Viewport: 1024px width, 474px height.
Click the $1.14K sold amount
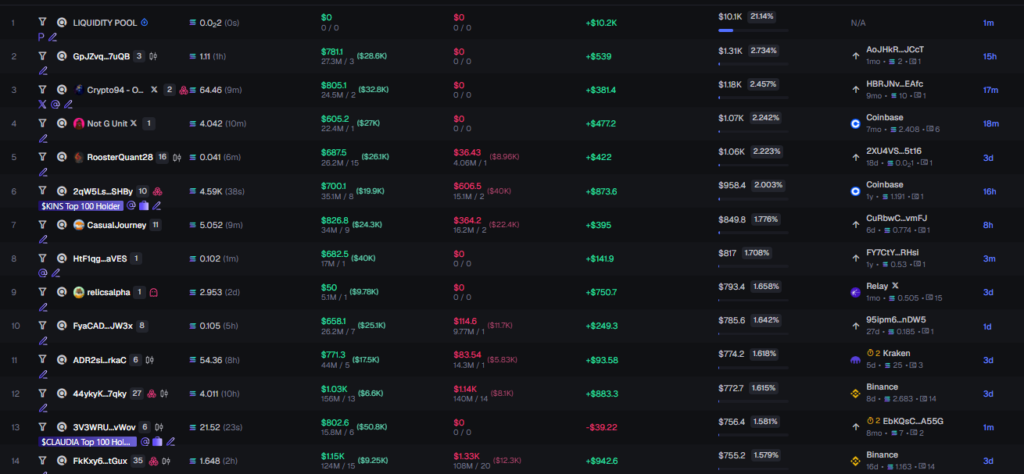pos(464,387)
